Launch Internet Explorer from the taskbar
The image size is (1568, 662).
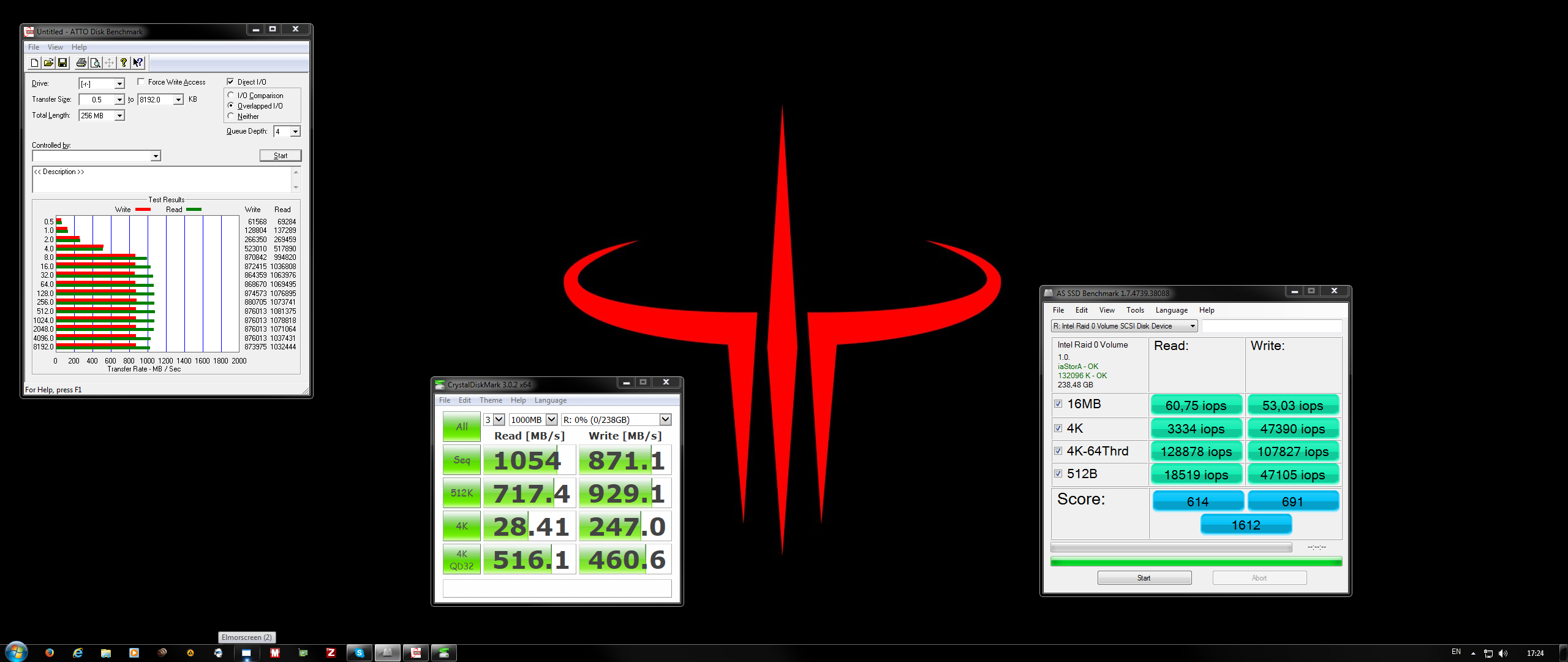78,653
